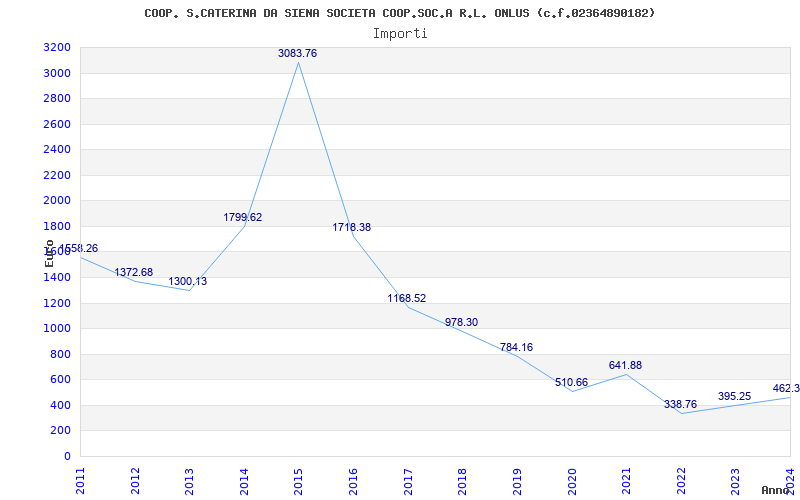Select the 2022 year axis label
This screenshot has width=800, height=500.
pos(681,481)
